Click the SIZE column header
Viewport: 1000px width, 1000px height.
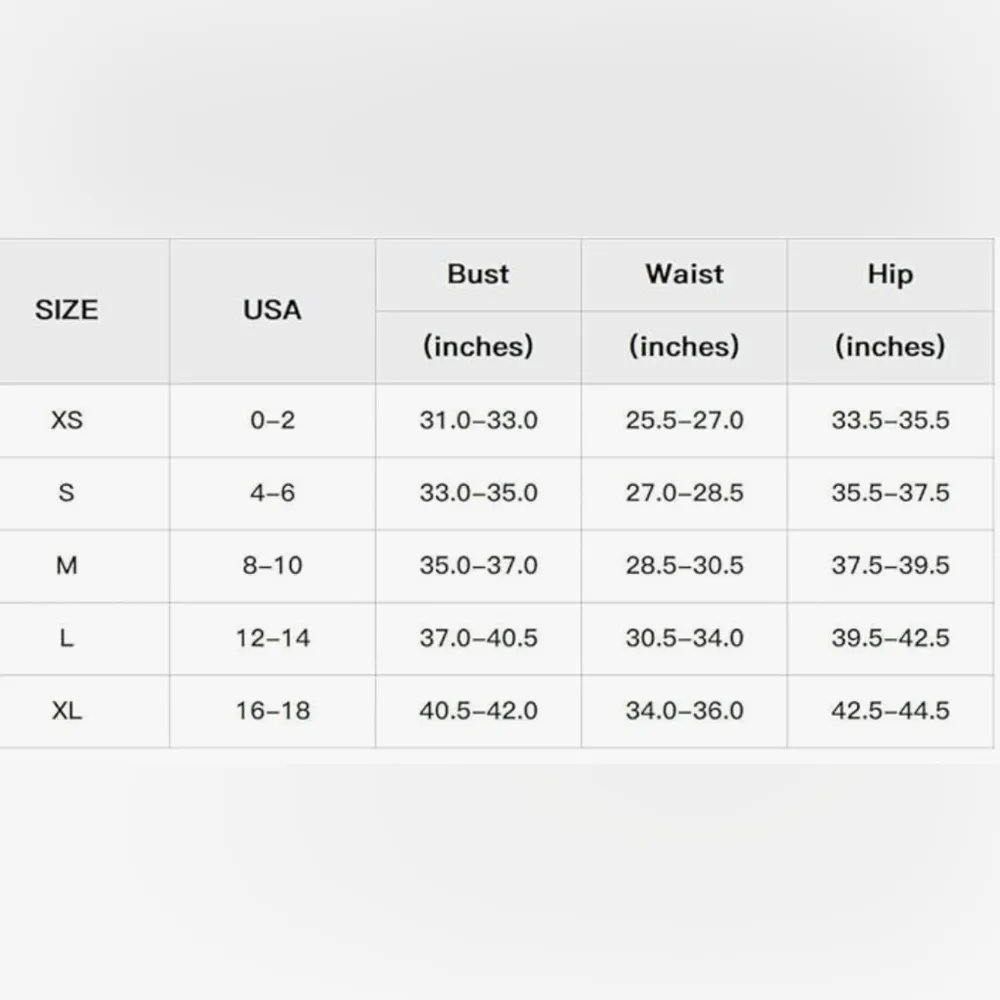pyautogui.click(x=67, y=310)
